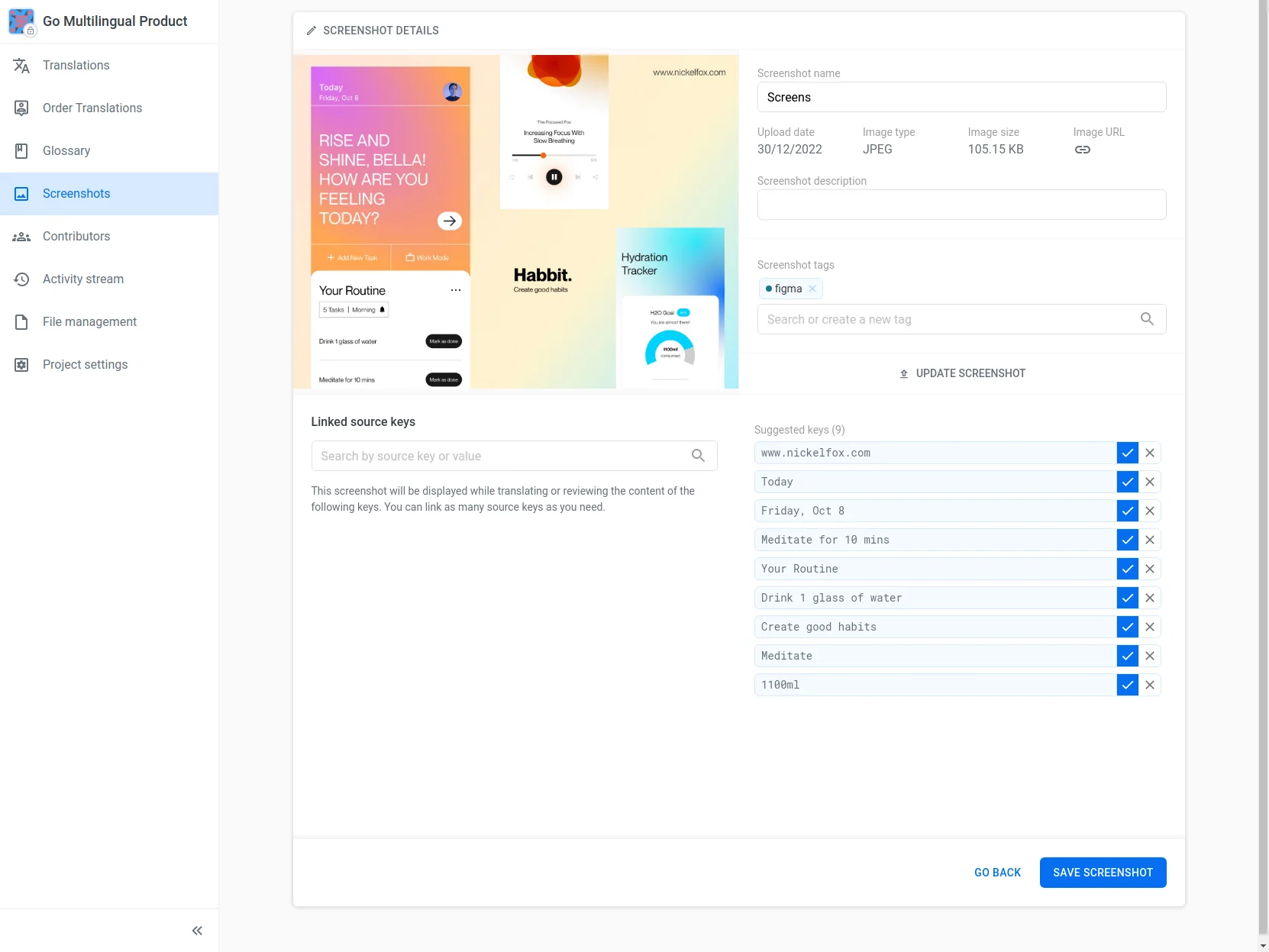Click Update Screenshot upload button
This screenshot has width=1269, height=952.
[x=962, y=373]
